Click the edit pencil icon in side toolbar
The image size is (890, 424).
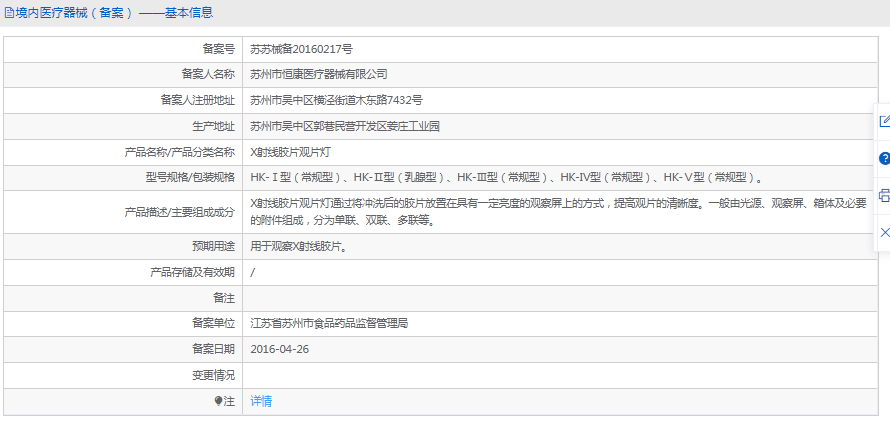tap(884, 121)
